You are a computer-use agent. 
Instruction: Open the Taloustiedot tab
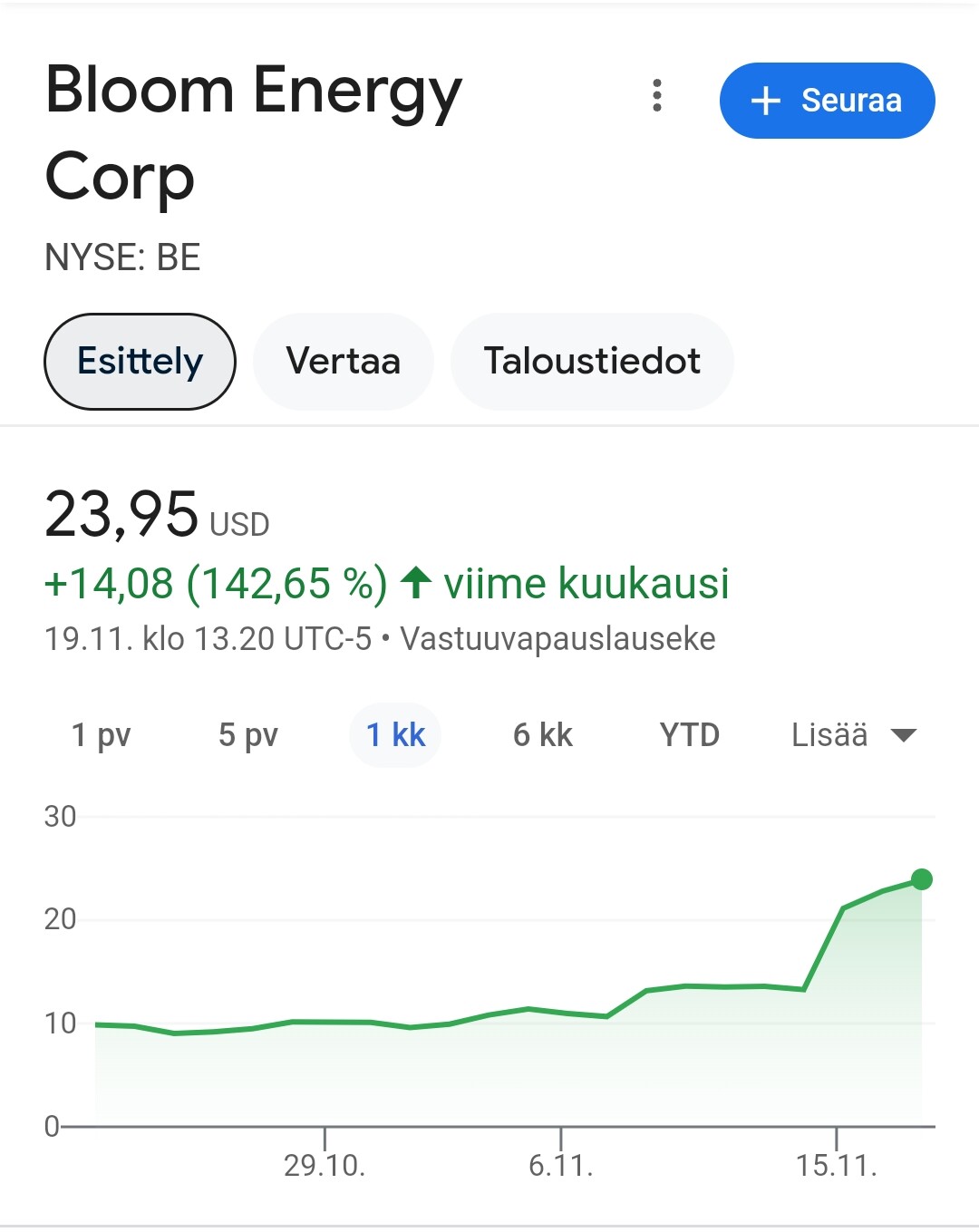[592, 362]
